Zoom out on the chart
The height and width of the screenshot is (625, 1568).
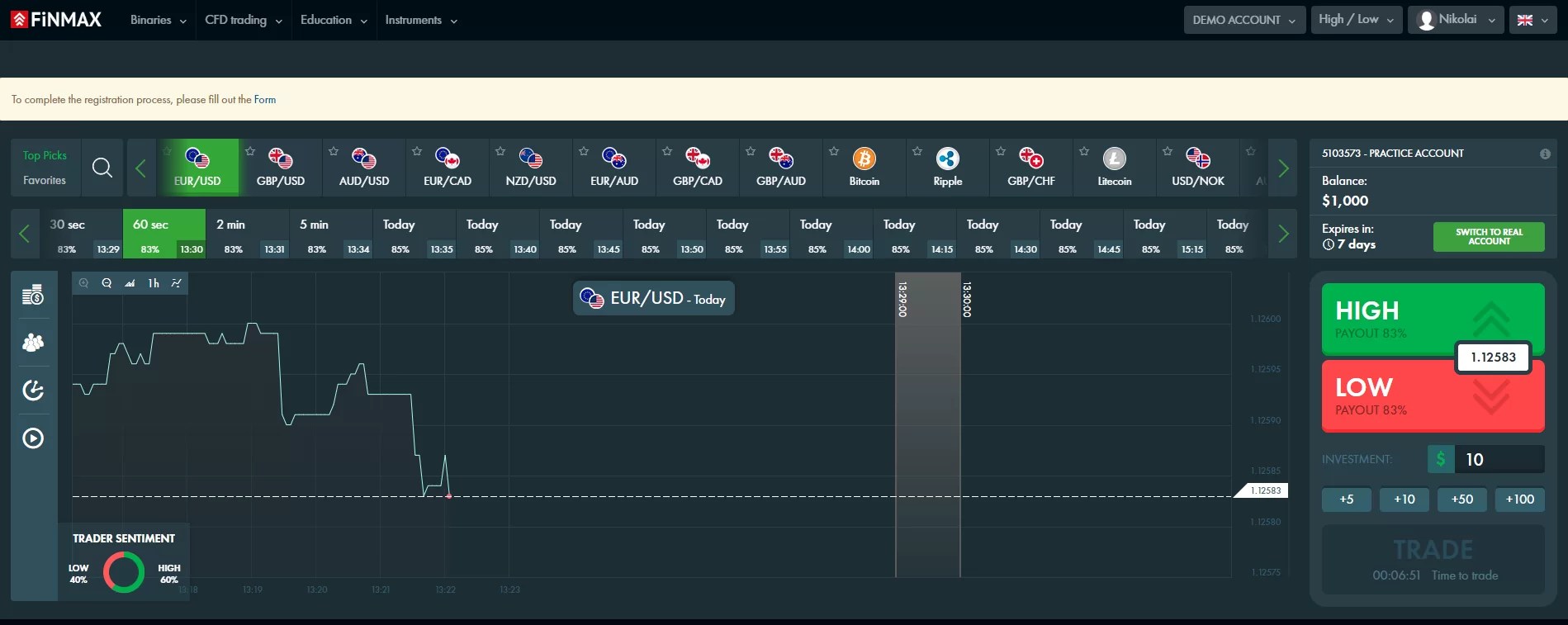coord(107,283)
